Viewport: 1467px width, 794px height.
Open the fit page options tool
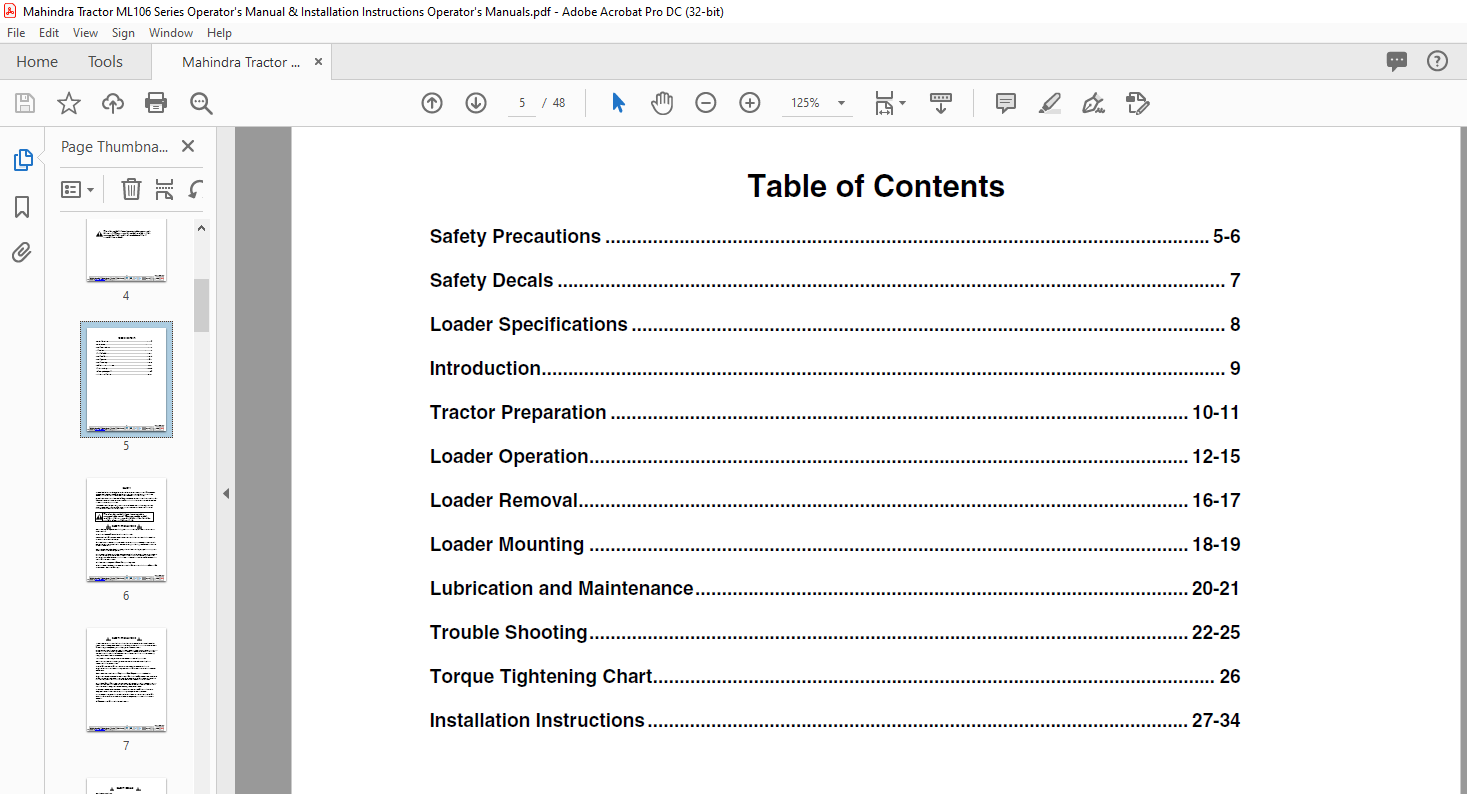click(889, 103)
